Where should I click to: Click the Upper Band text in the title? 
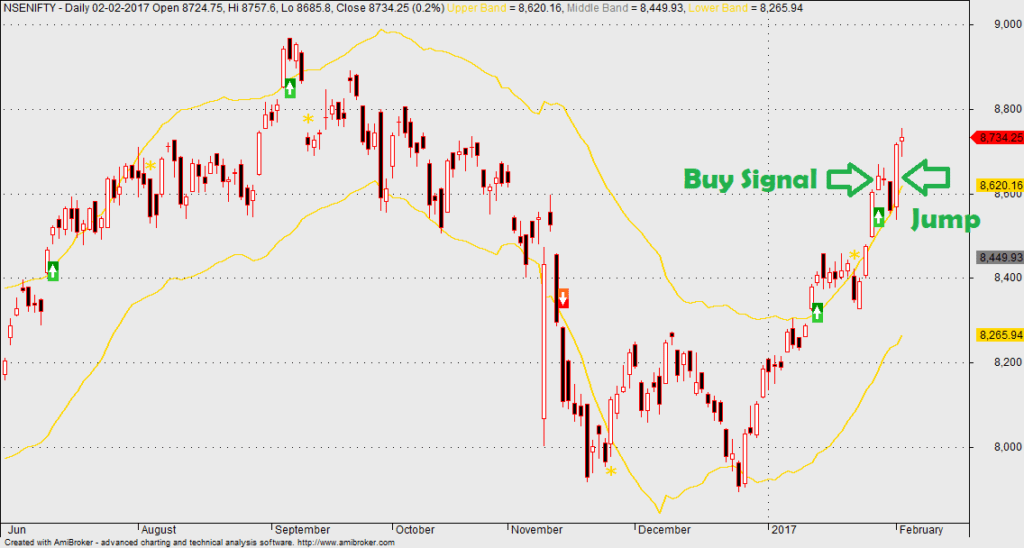click(x=474, y=8)
